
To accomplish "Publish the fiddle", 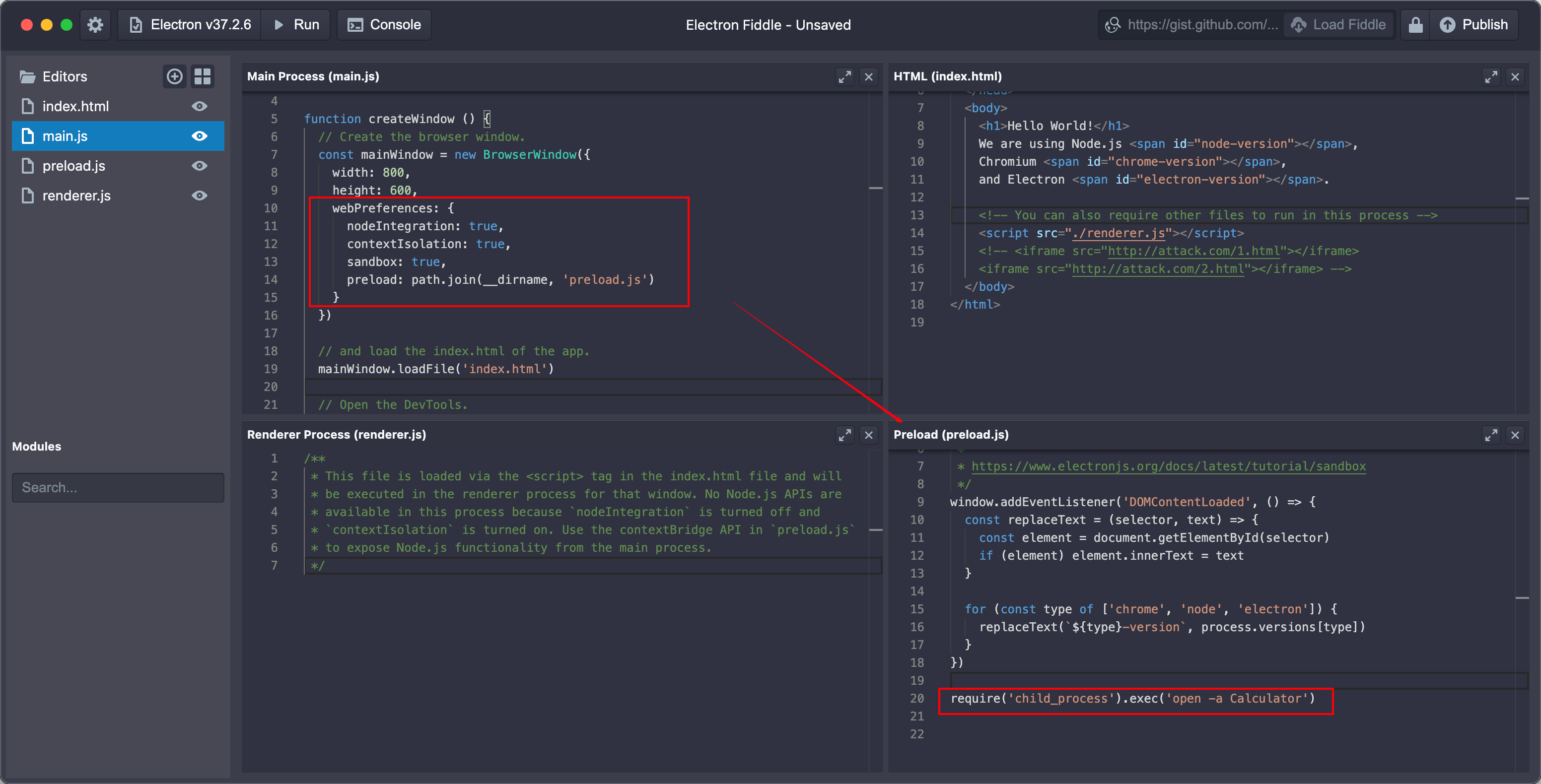I will click(x=1473, y=24).
